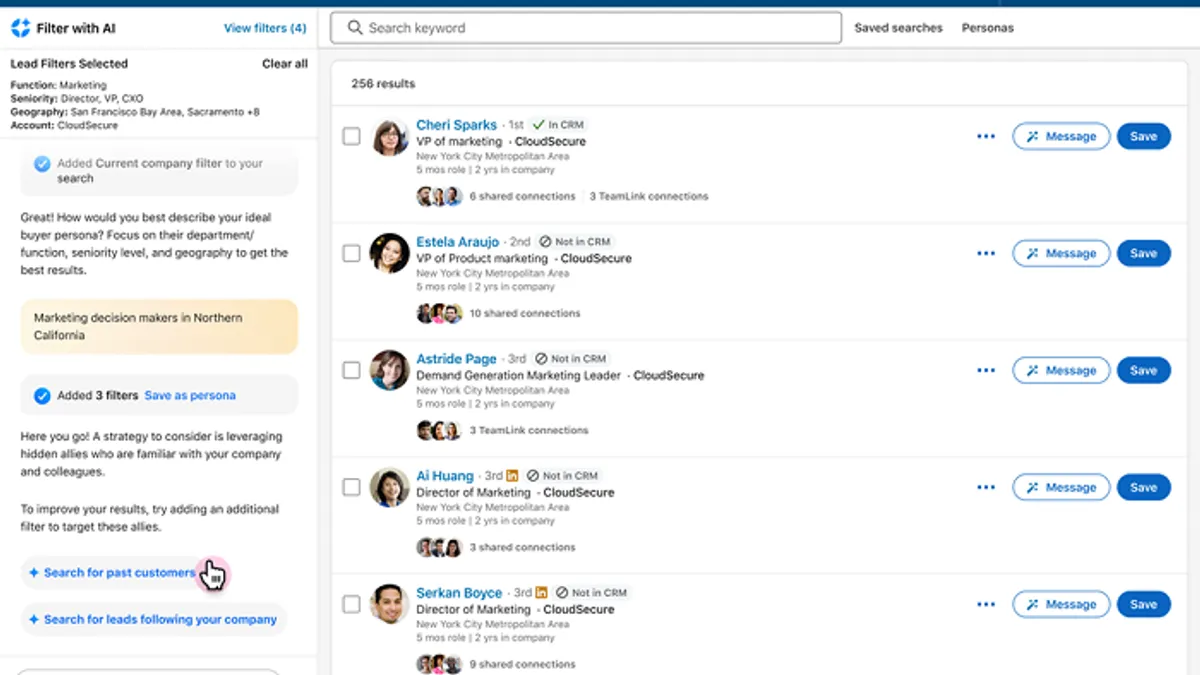Message Serkan Boyce
This screenshot has height=675, width=1200.
click(1061, 605)
